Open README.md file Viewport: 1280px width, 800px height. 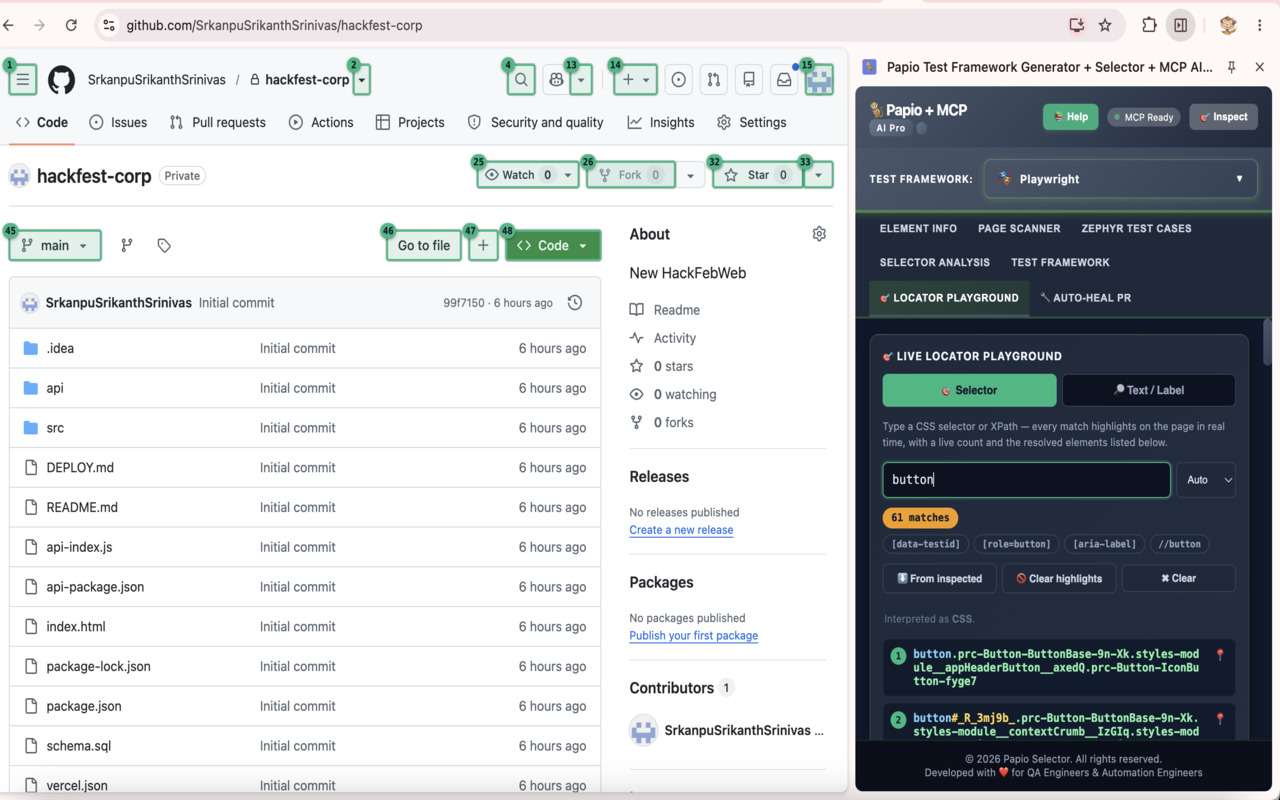pyautogui.click(x=82, y=507)
